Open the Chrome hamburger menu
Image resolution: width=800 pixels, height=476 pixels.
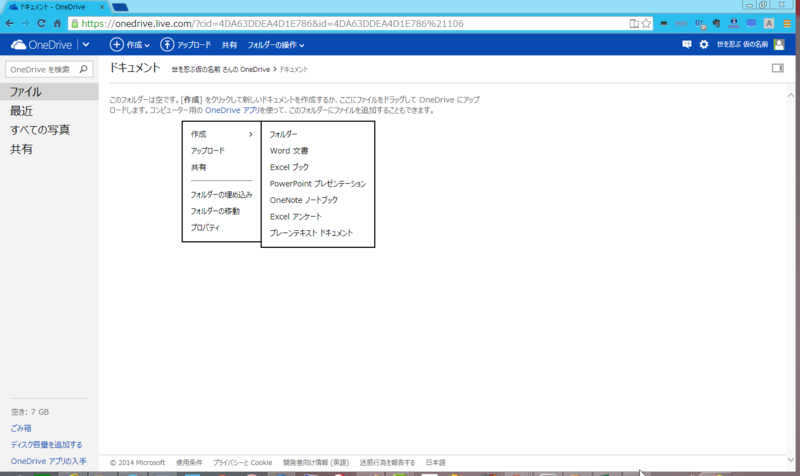coord(787,23)
